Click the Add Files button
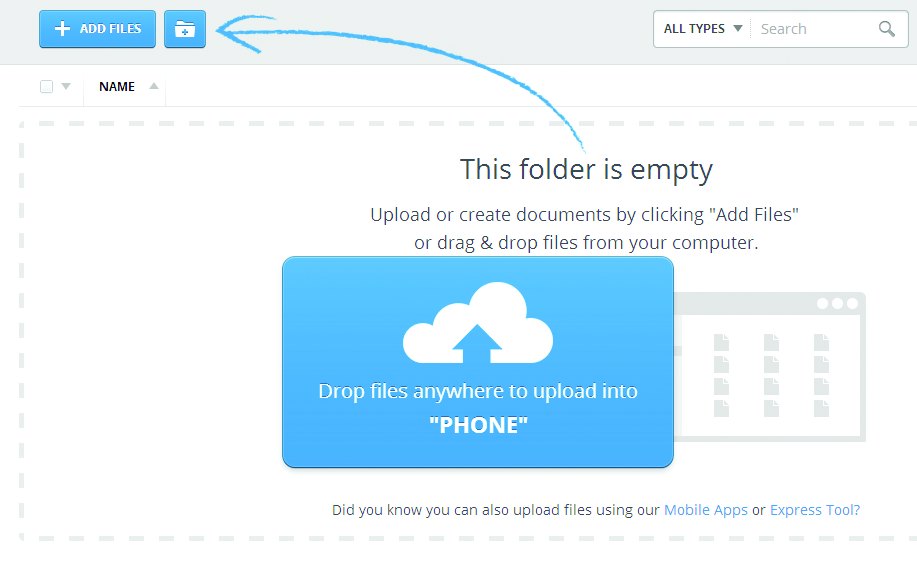Viewport: 917px width, 569px height. tap(98, 29)
